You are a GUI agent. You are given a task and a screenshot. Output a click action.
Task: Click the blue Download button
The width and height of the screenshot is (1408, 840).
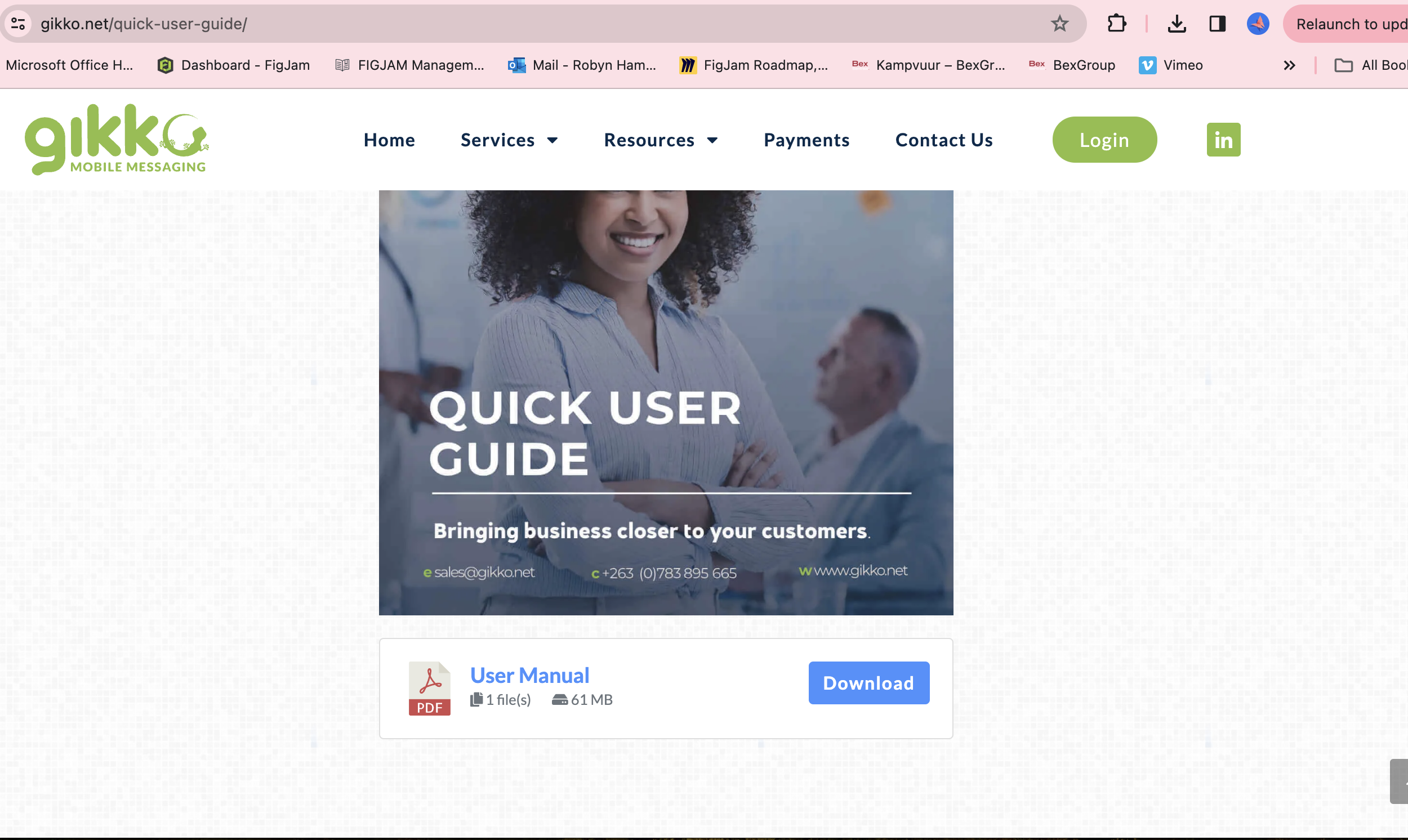coord(868,683)
